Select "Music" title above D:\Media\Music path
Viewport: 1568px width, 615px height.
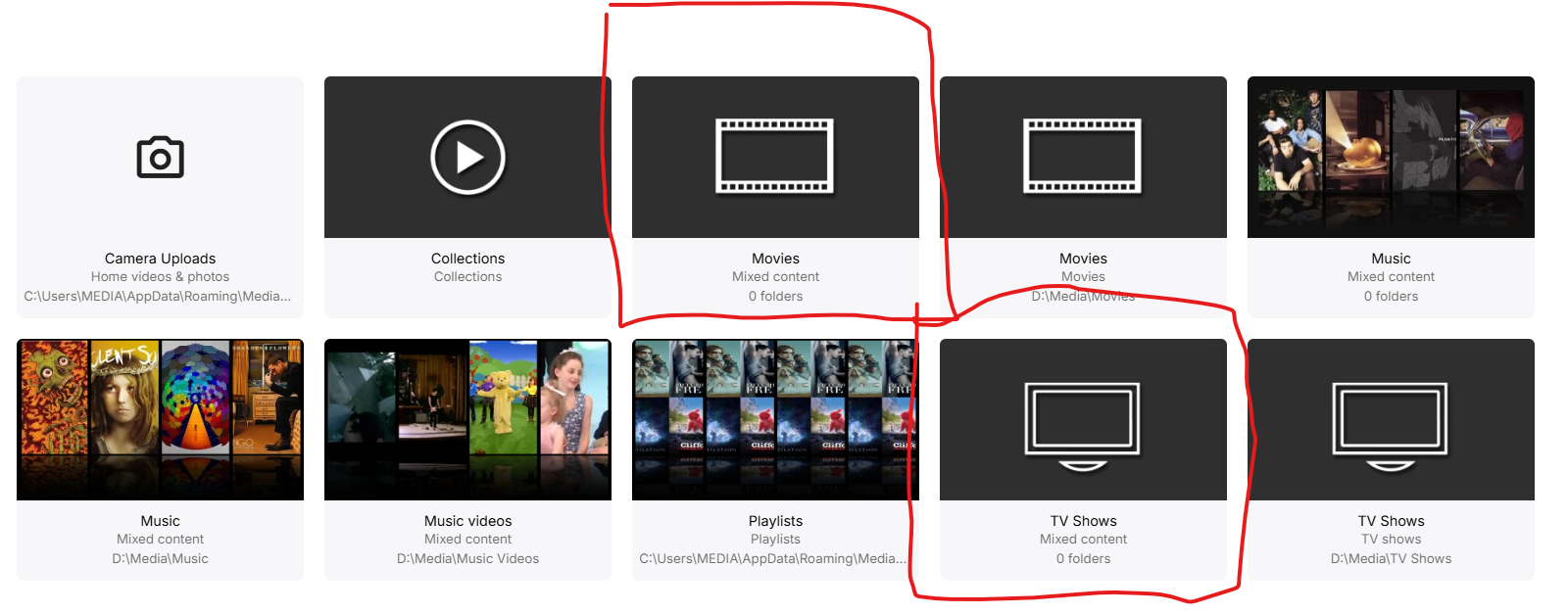(x=160, y=521)
